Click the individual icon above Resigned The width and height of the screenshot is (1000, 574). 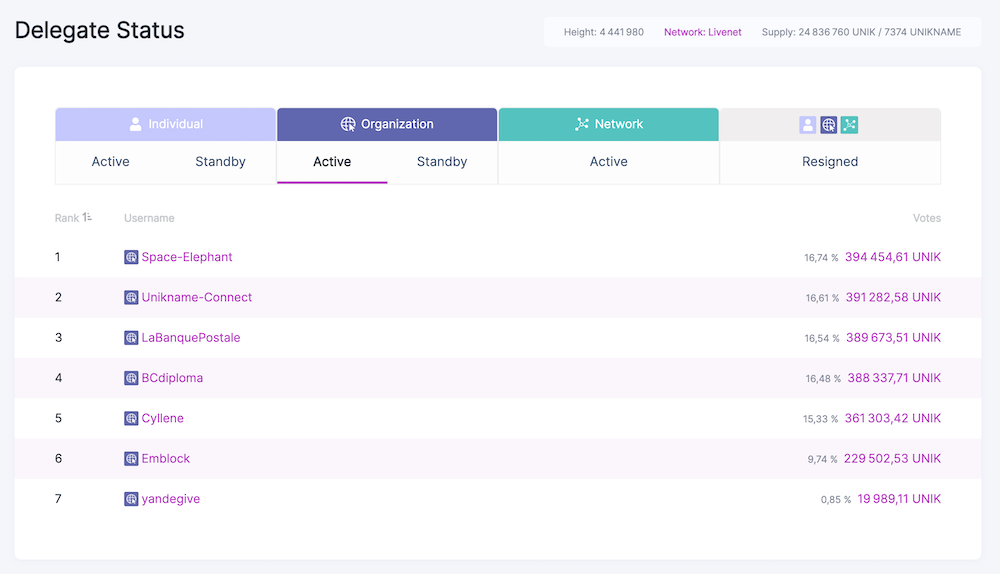click(x=807, y=125)
